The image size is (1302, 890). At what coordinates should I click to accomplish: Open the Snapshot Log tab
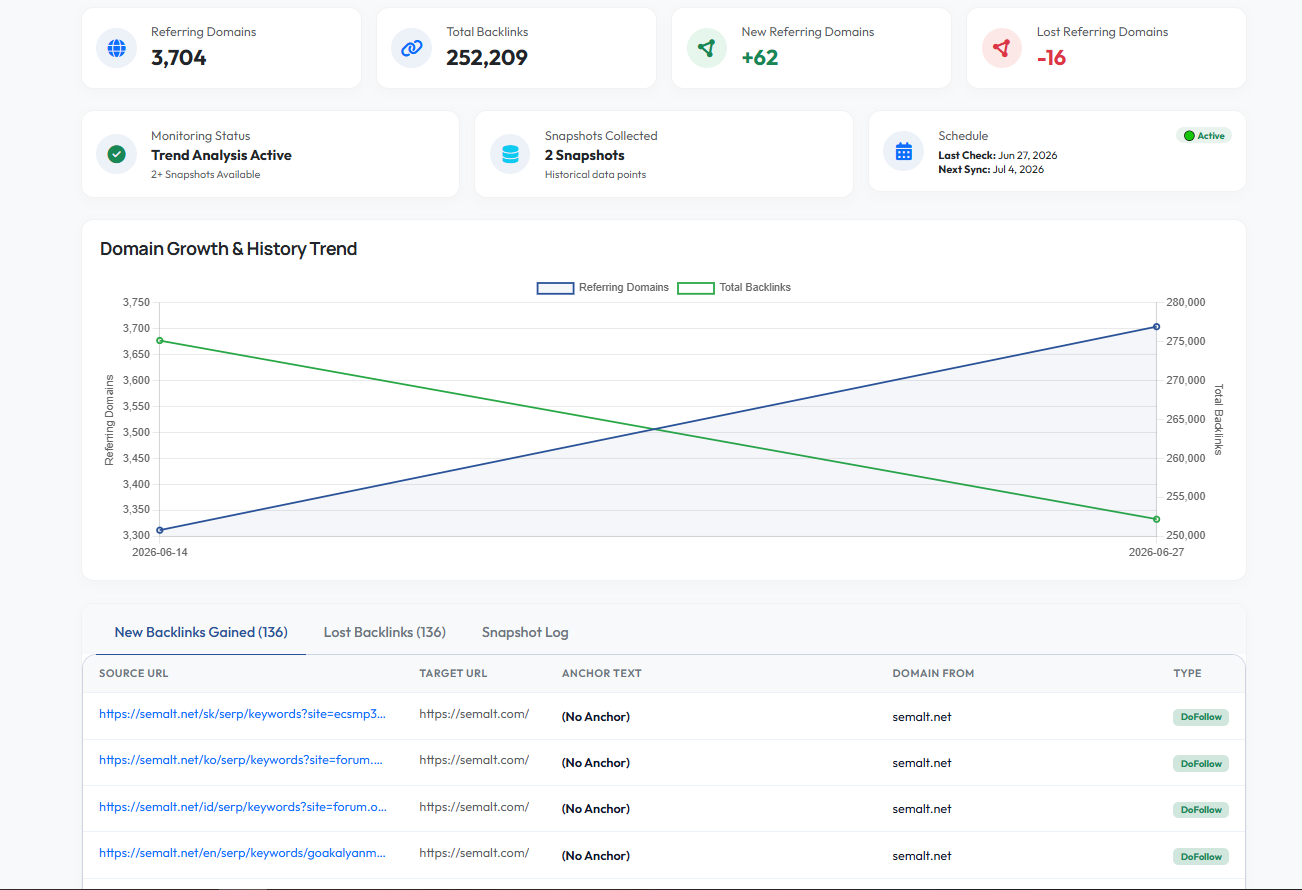coord(525,632)
